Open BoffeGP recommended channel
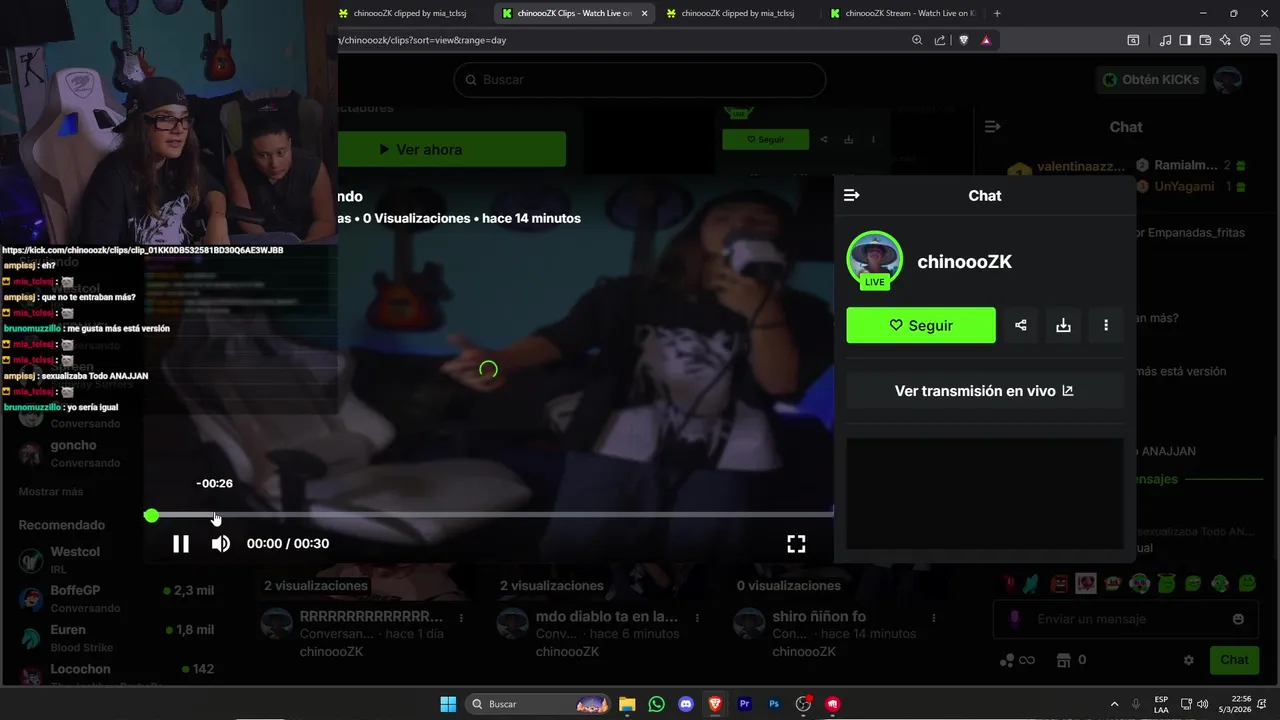This screenshot has width=1280, height=720. coord(118,599)
